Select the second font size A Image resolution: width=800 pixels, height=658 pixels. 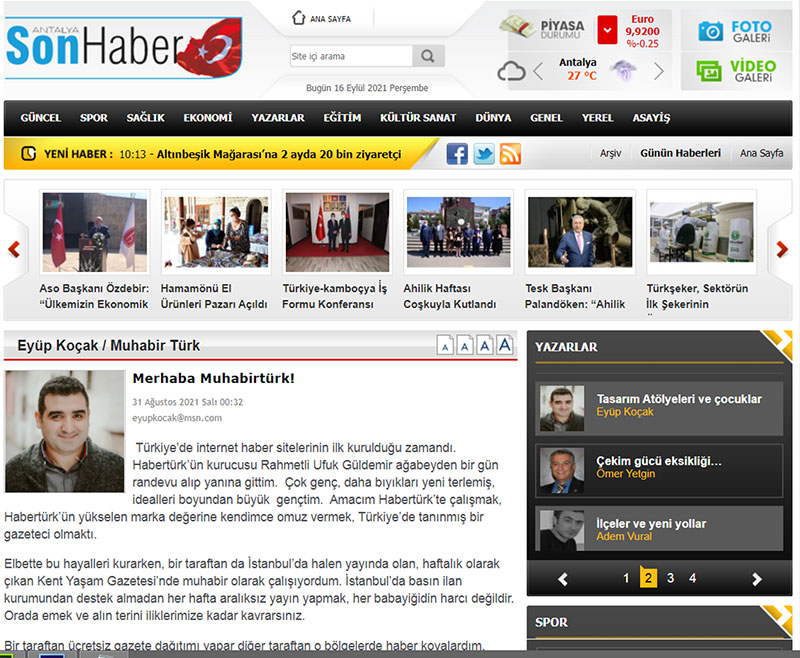click(x=464, y=345)
